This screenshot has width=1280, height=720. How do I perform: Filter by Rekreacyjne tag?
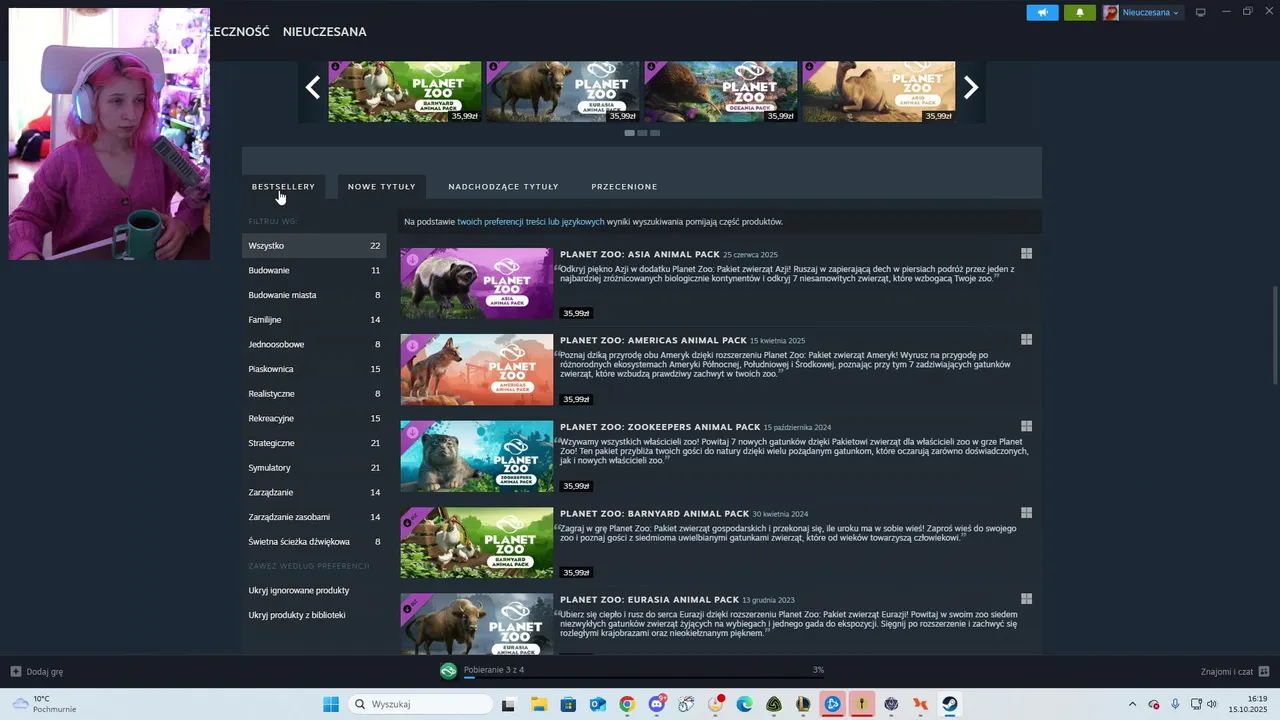314,418
